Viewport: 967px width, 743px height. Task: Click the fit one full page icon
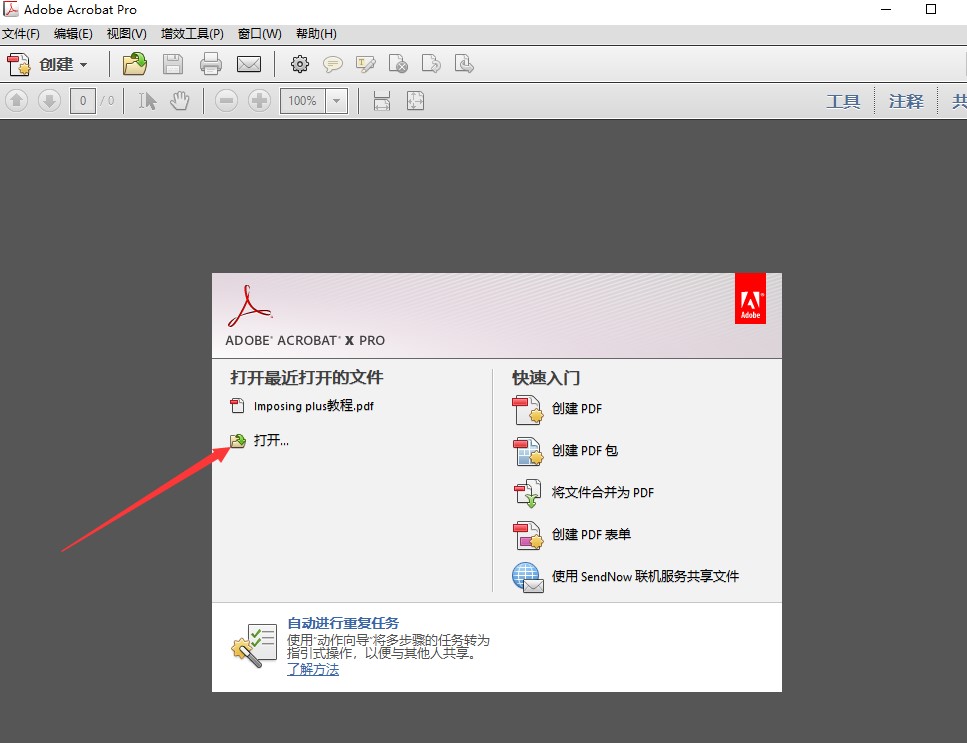click(416, 101)
